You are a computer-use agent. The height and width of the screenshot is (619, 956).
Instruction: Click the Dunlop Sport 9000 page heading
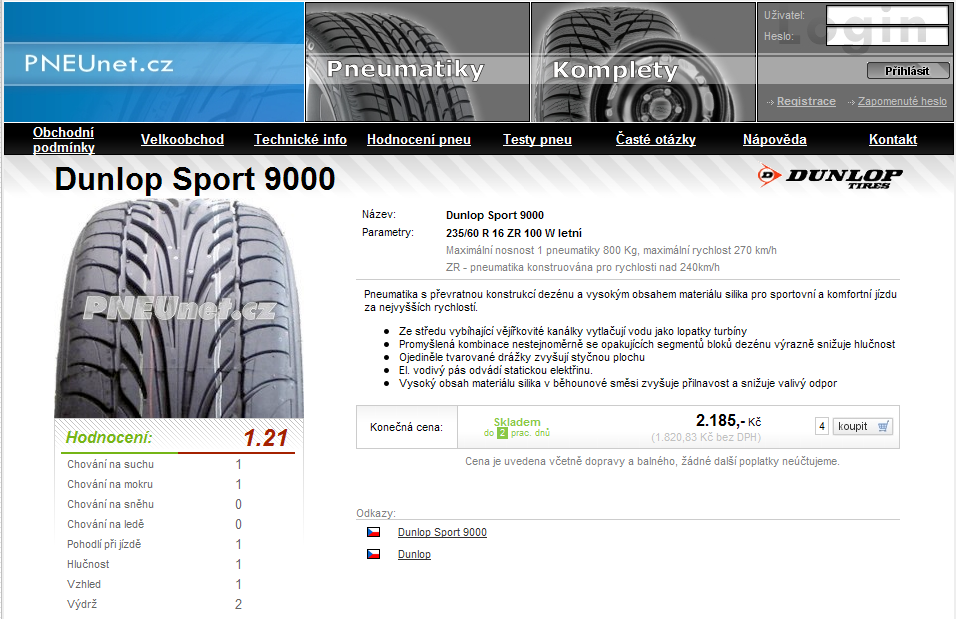(x=195, y=179)
